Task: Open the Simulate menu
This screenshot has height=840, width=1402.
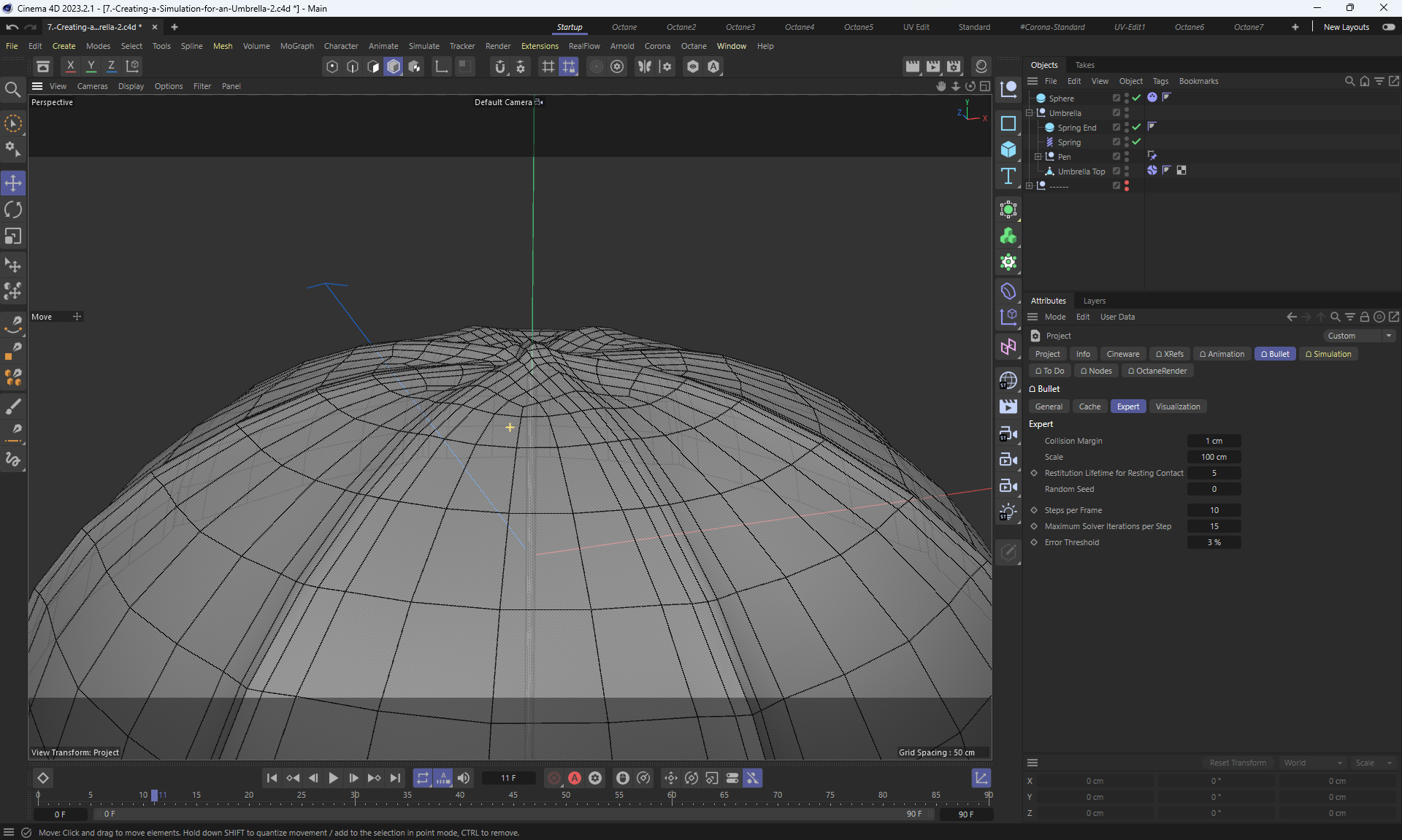Action: click(424, 46)
